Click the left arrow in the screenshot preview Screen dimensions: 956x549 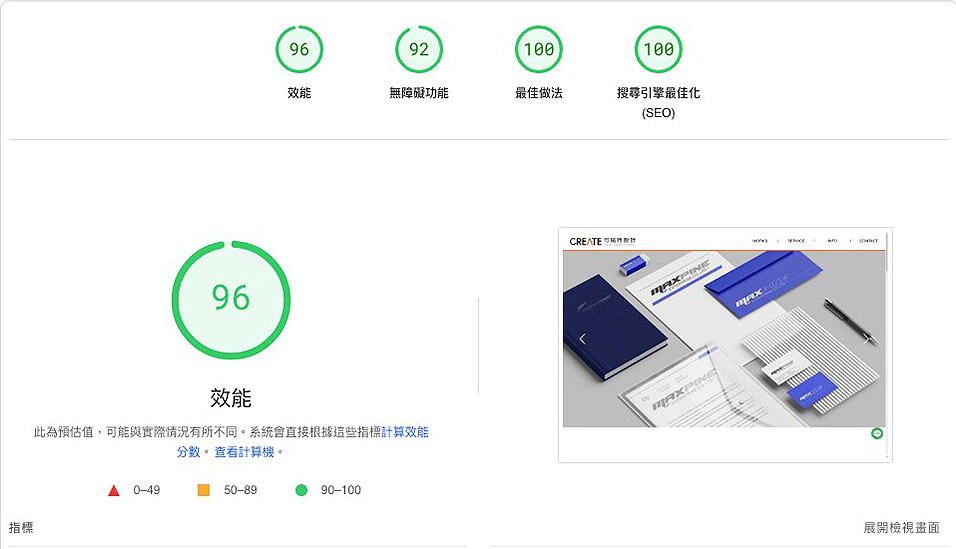click(583, 339)
